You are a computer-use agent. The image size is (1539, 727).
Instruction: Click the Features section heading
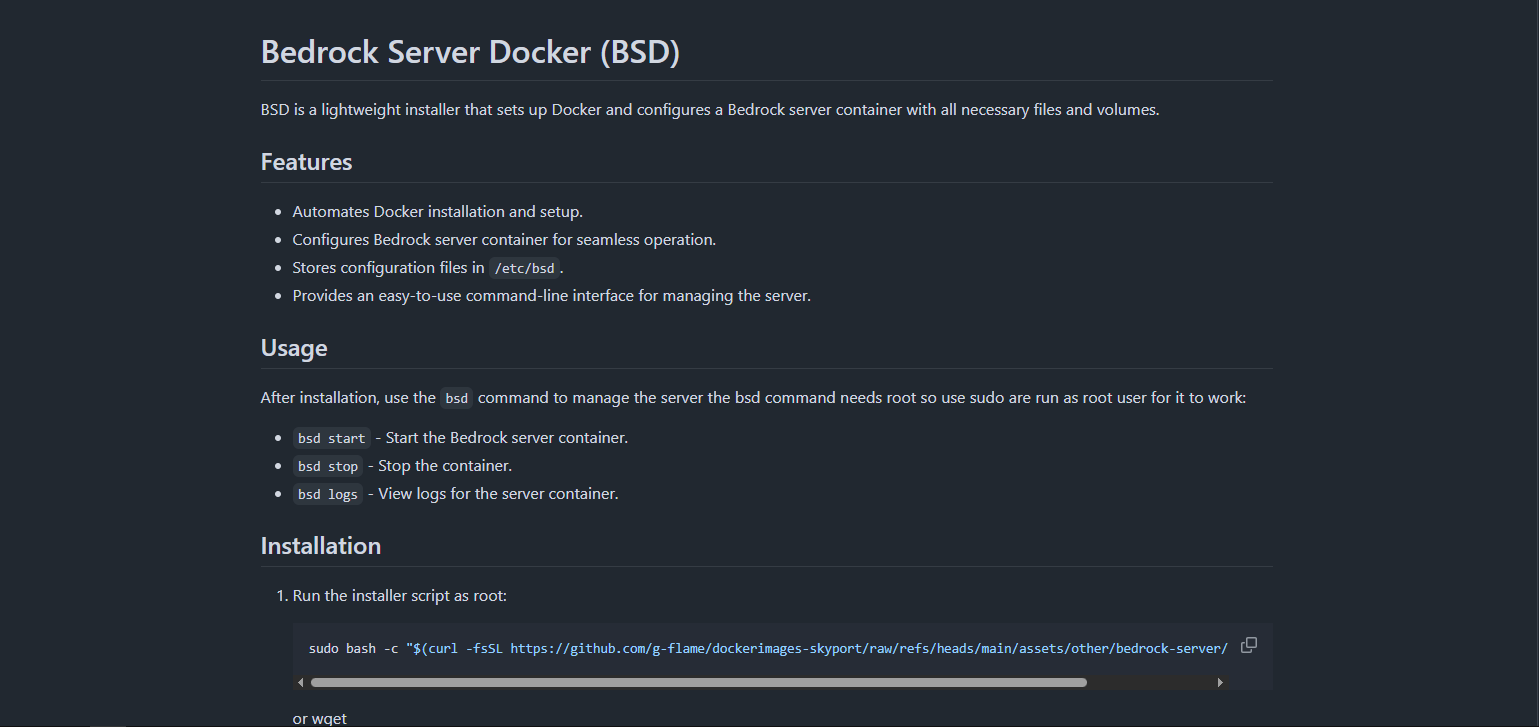306,161
